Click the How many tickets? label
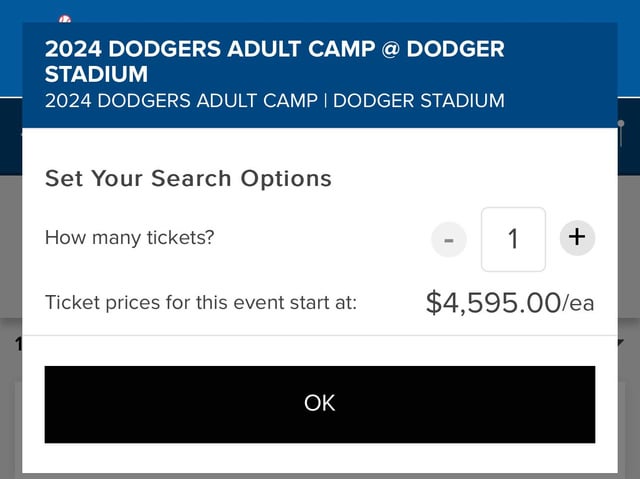 [129, 237]
